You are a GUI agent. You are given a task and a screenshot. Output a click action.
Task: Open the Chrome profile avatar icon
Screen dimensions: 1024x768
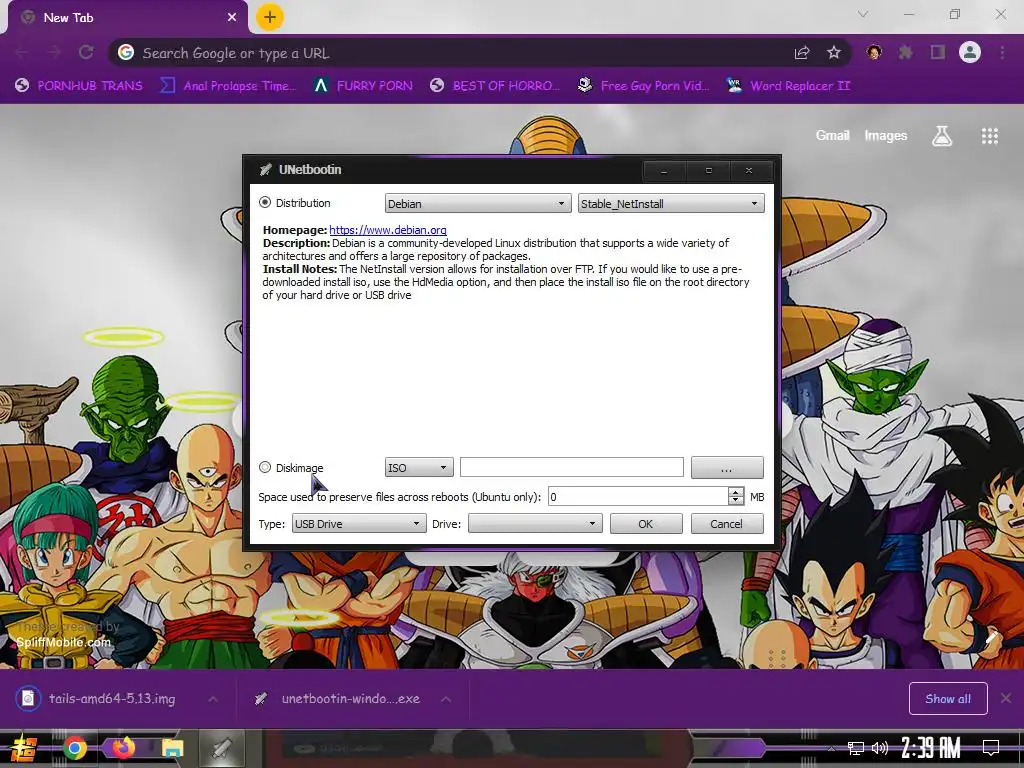970,52
